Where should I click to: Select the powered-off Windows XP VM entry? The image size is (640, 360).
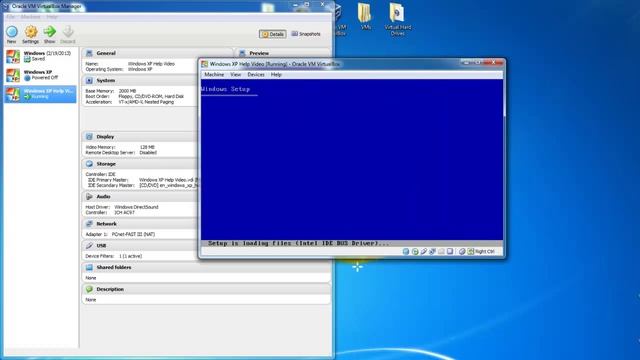click(x=40, y=75)
